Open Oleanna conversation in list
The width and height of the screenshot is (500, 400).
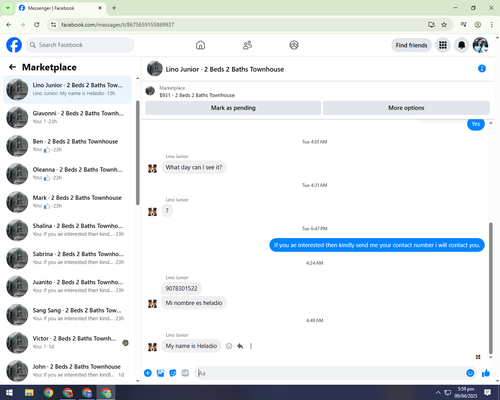point(68,174)
